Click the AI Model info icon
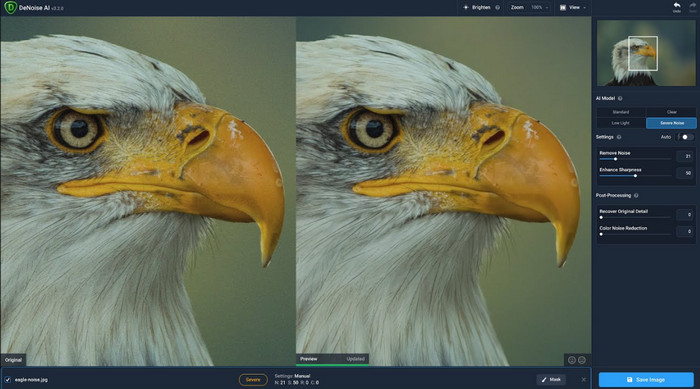Viewport: 700px width, 389px height. [x=620, y=98]
